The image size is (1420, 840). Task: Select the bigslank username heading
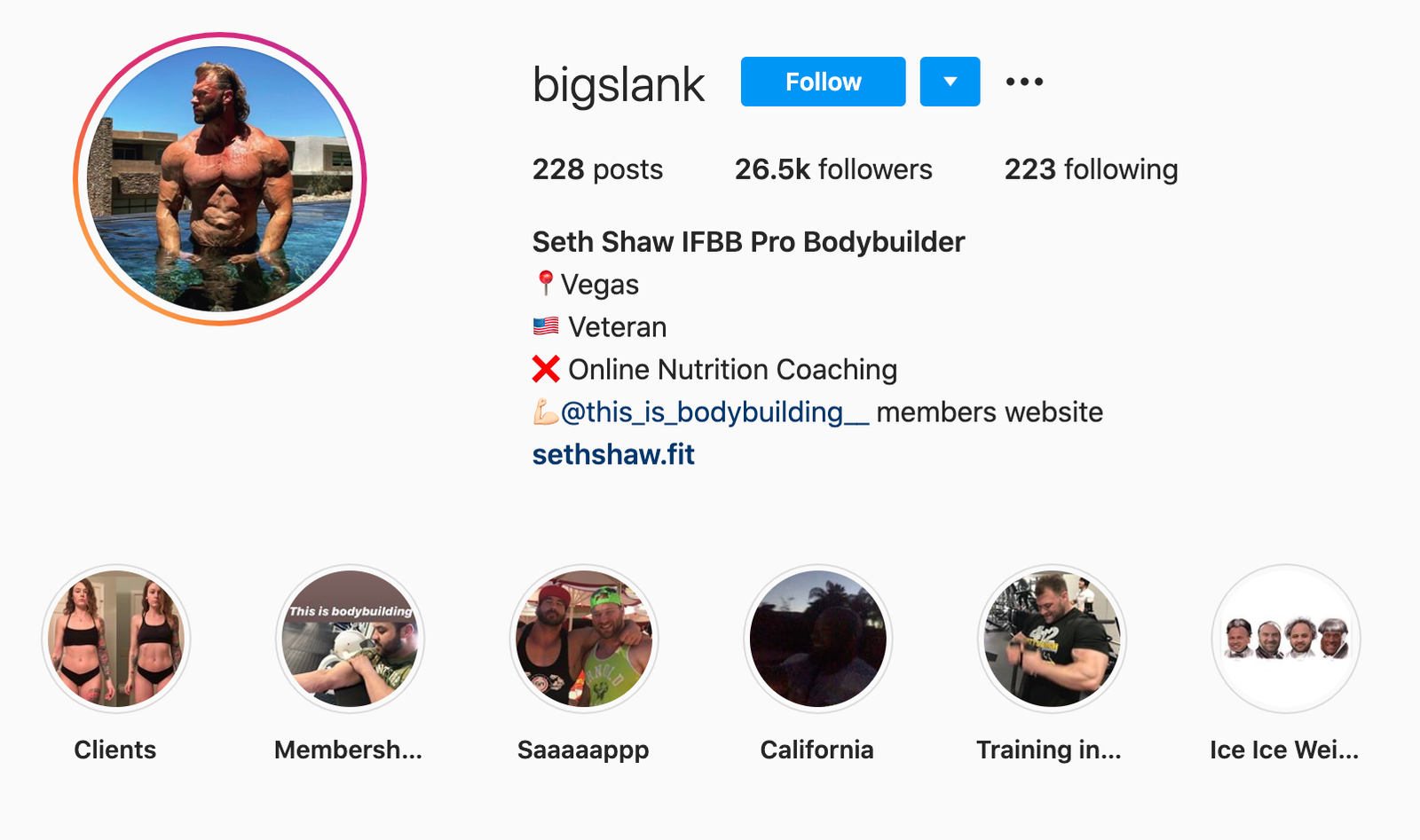tap(619, 85)
